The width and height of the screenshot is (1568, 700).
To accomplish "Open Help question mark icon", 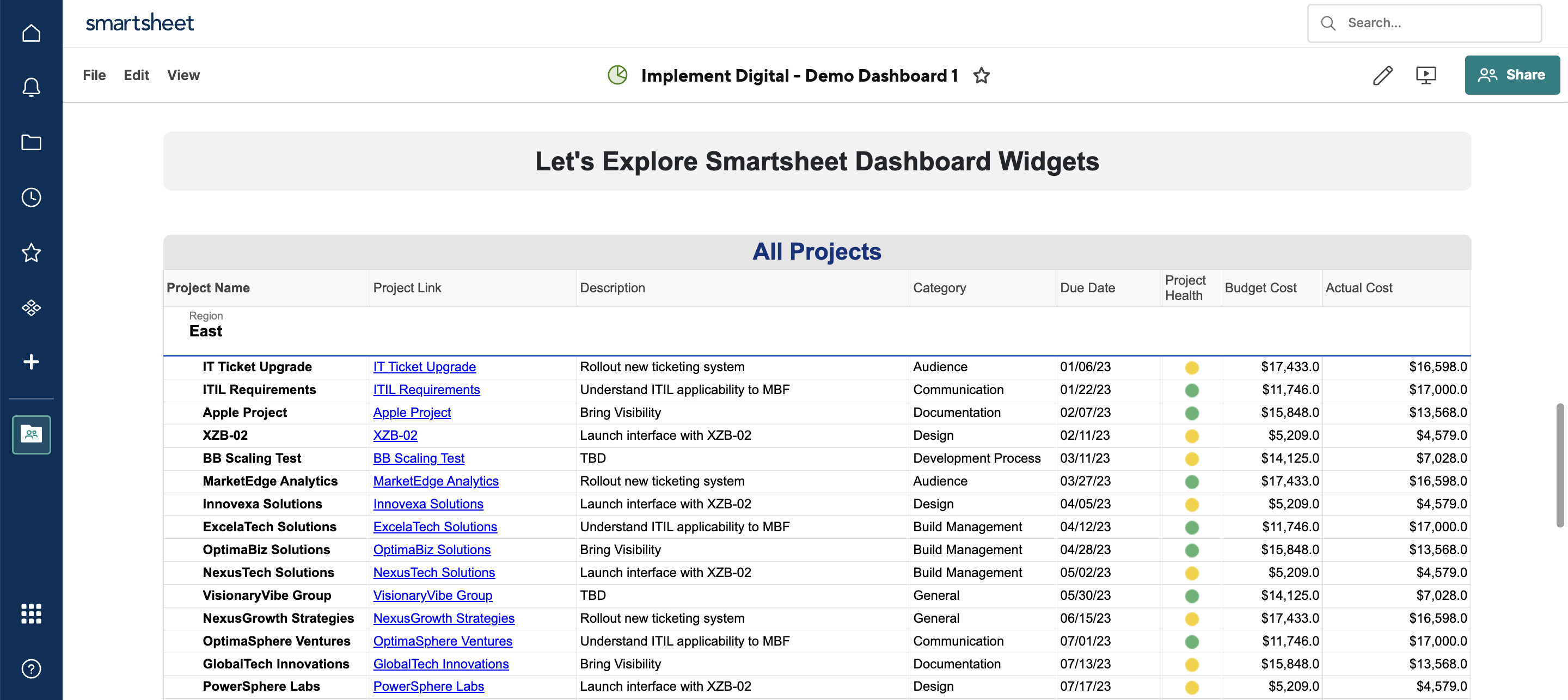I will click(x=31, y=669).
